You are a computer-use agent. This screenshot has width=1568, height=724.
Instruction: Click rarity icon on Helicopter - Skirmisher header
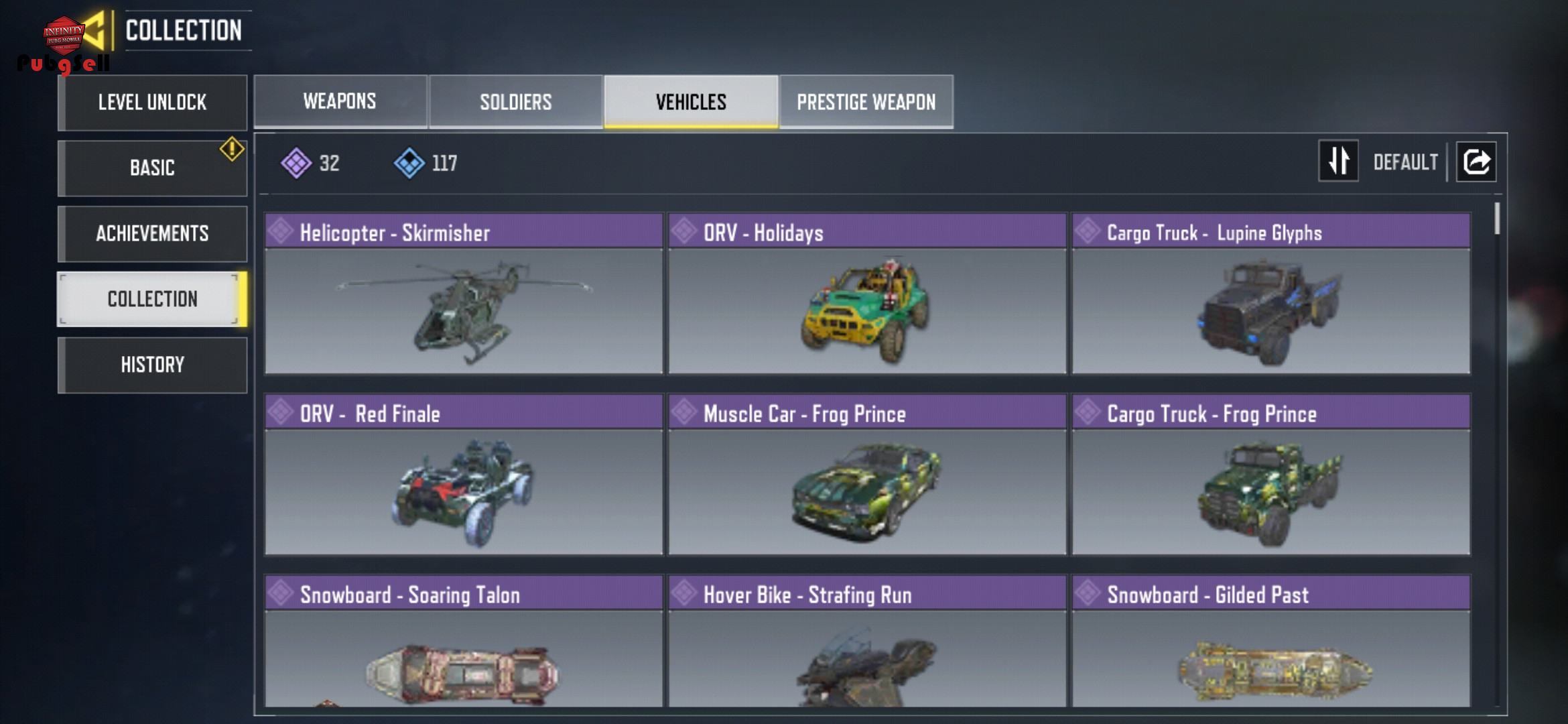(x=281, y=231)
